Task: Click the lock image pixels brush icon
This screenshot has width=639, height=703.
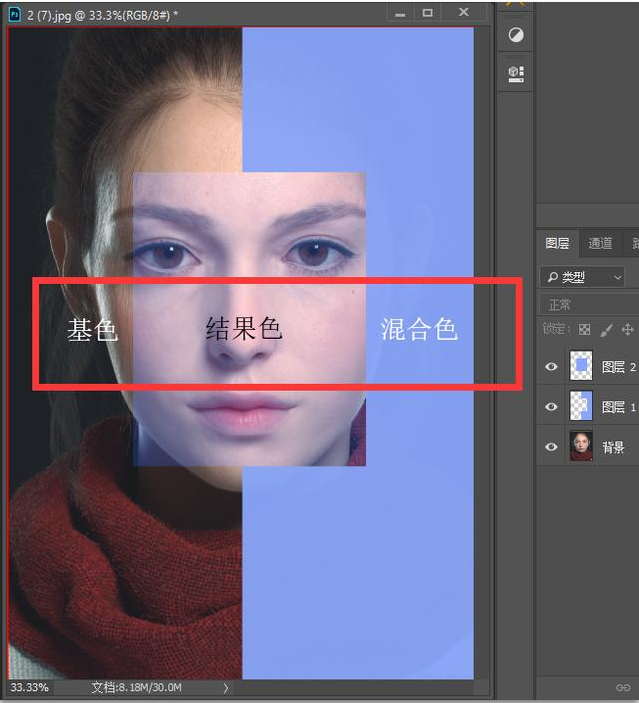Action: tap(606, 329)
